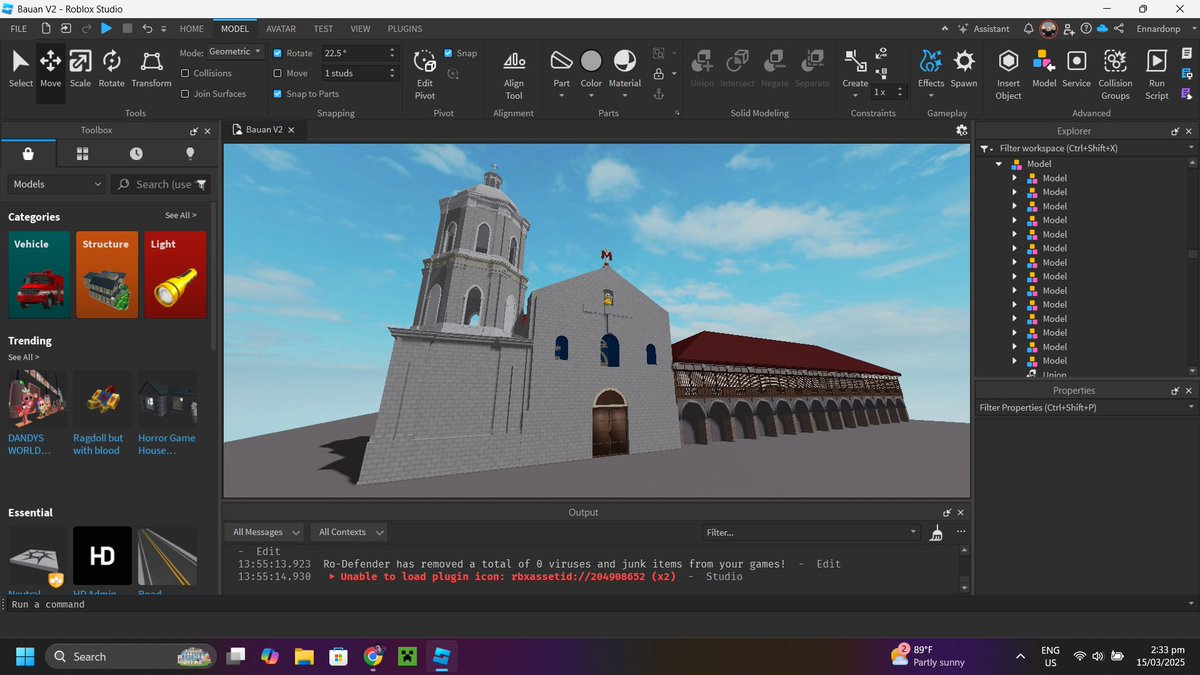
Task: Open Google Chrome from the taskbar
Action: pyautogui.click(x=373, y=656)
